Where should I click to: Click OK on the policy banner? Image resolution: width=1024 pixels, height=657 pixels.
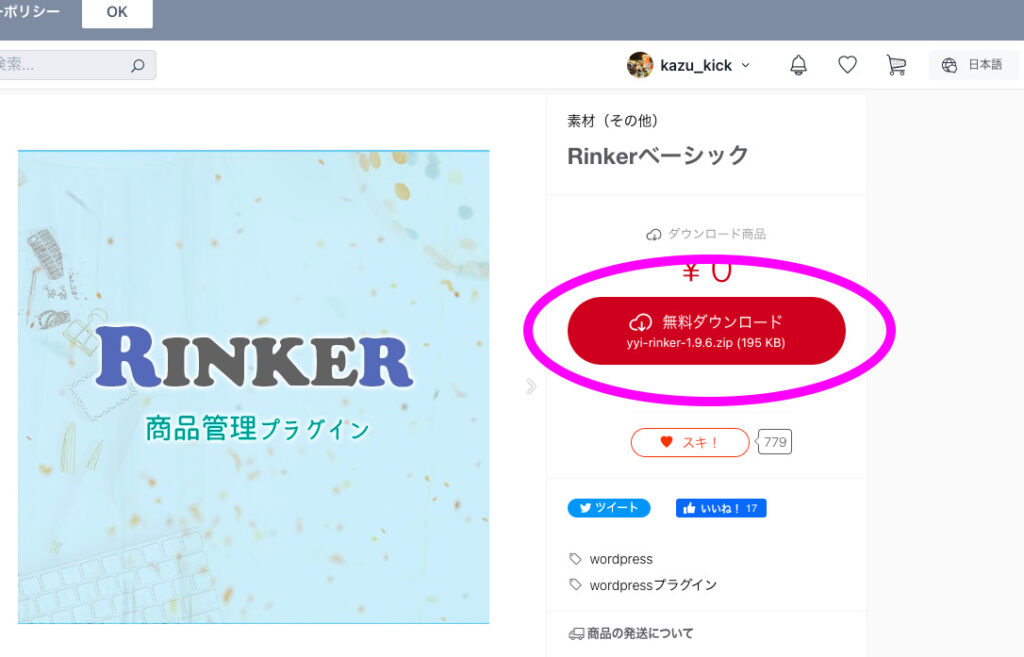pyautogui.click(x=117, y=12)
